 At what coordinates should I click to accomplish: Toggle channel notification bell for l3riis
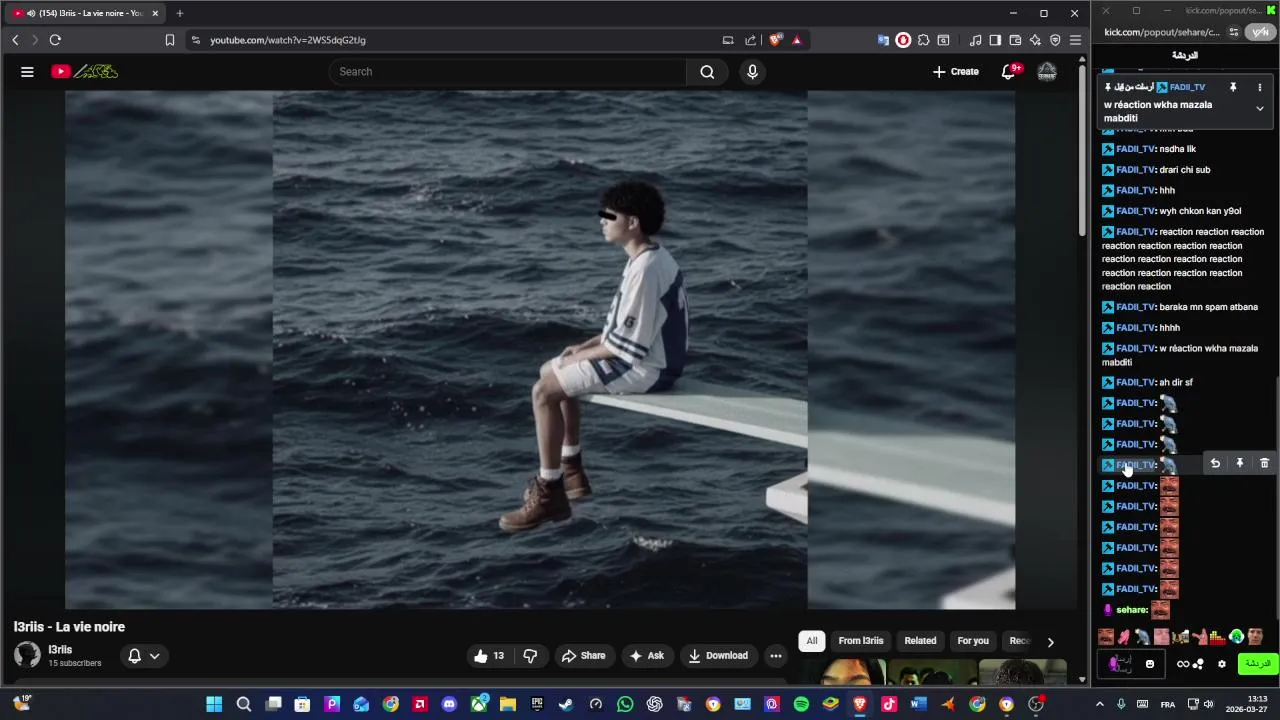(134, 656)
